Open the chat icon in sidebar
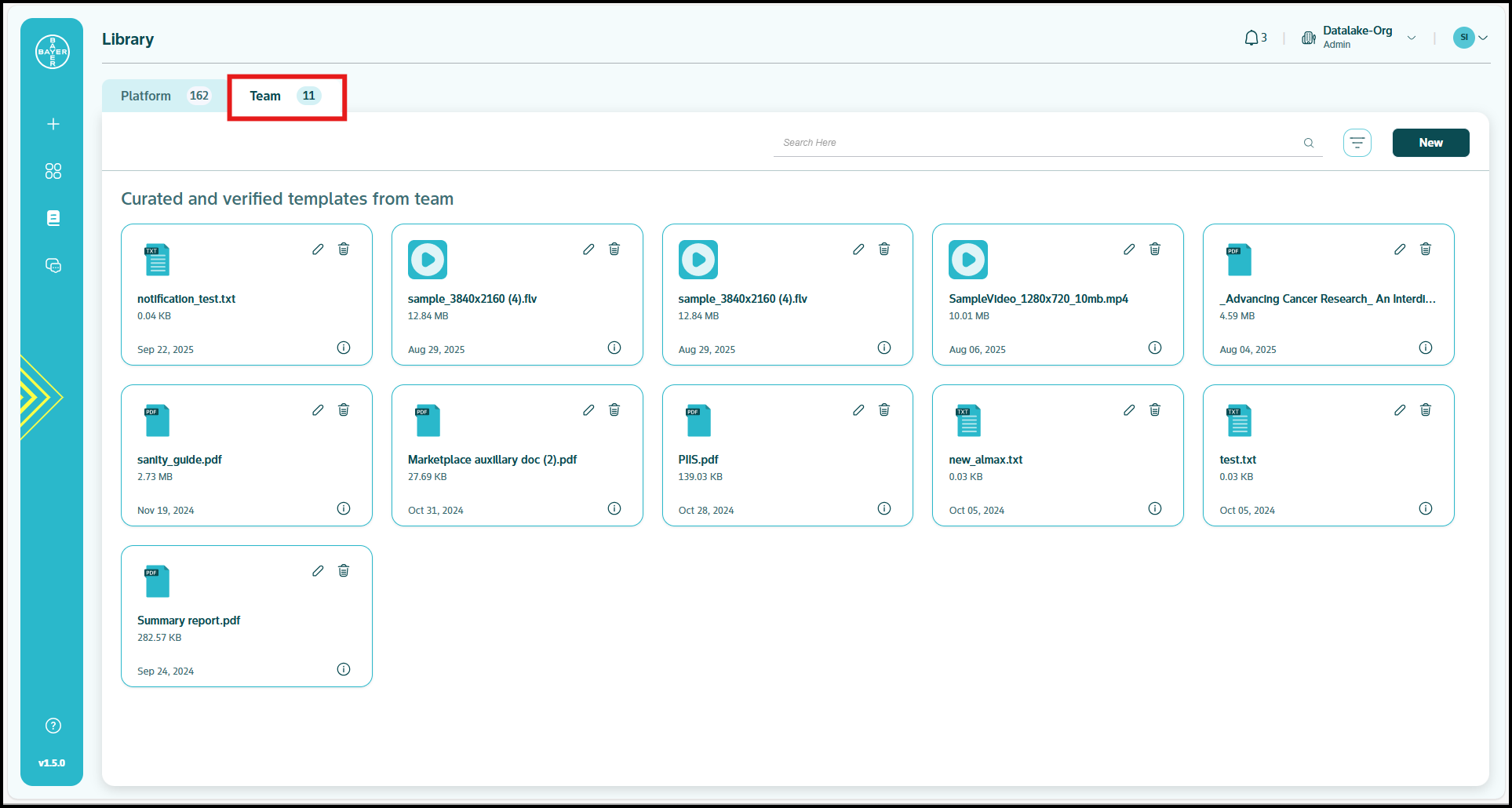 pyautogui.click(x=53, y=266)
